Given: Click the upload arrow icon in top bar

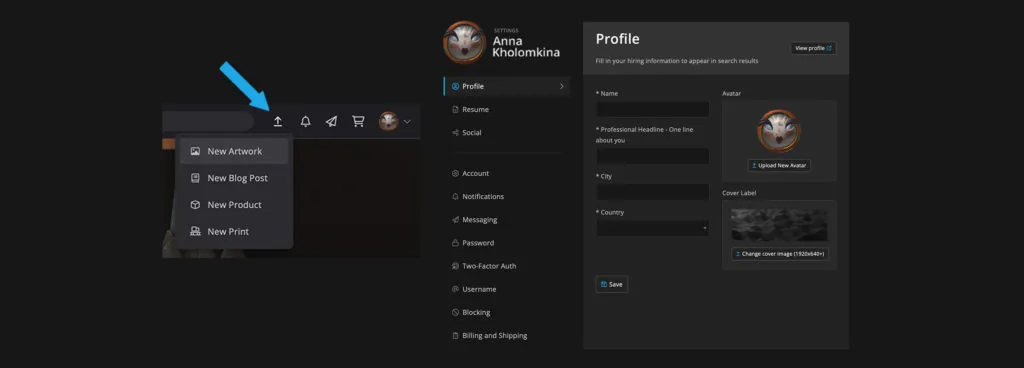Looking at the screenshot, I should click(x=278, y=121).
